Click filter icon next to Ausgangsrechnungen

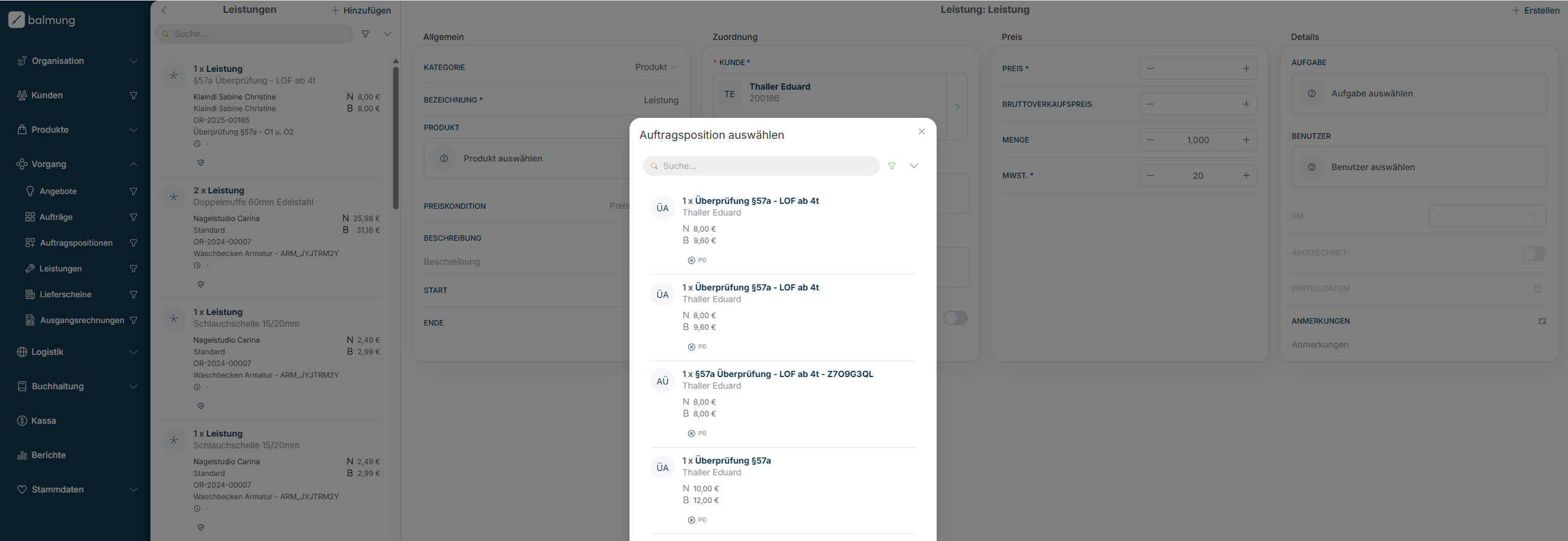pyautogui.click(x=133, y=321)
